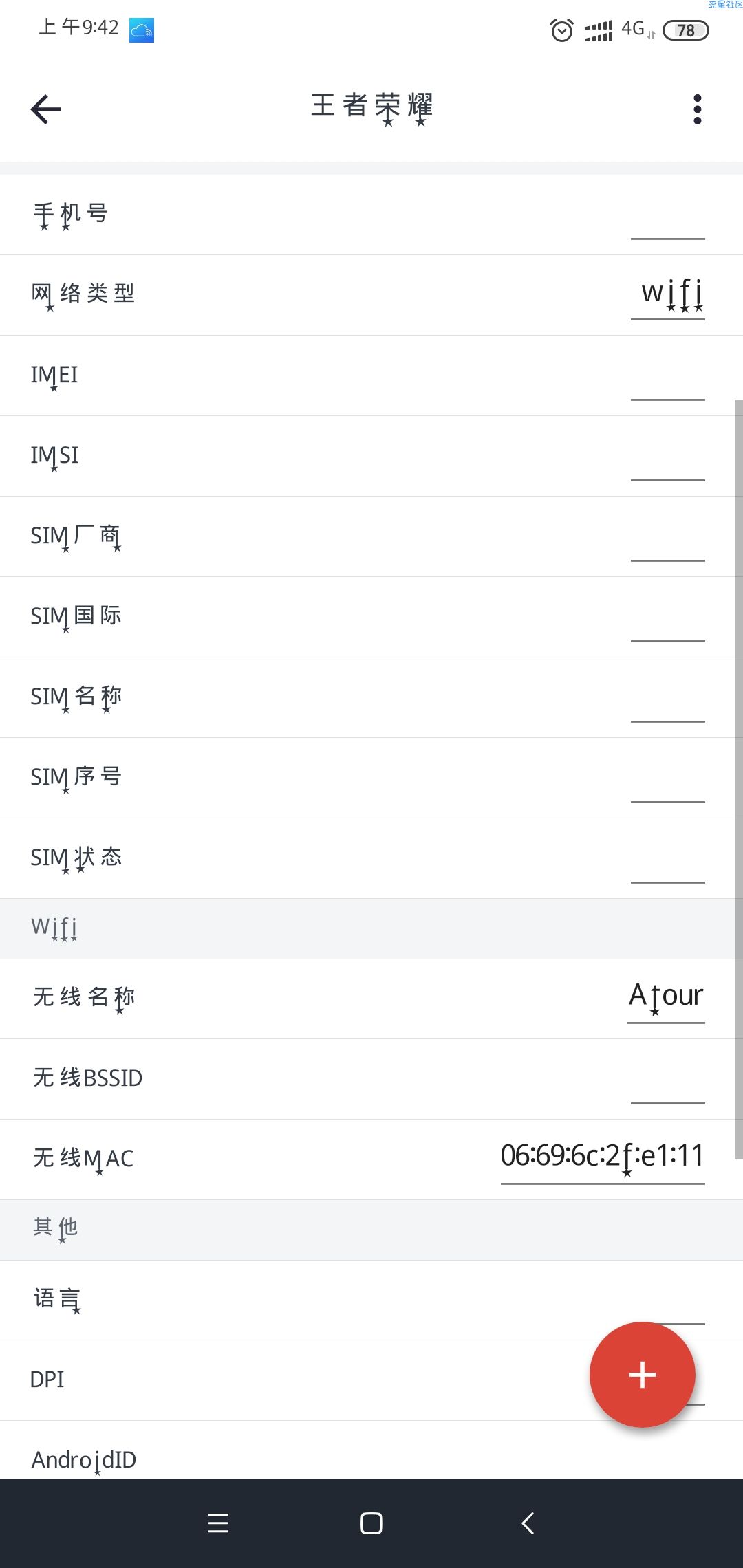Screen dimensions: 743x1568
Task: Tap the red plus floating button
Action: pos(643,1375)
